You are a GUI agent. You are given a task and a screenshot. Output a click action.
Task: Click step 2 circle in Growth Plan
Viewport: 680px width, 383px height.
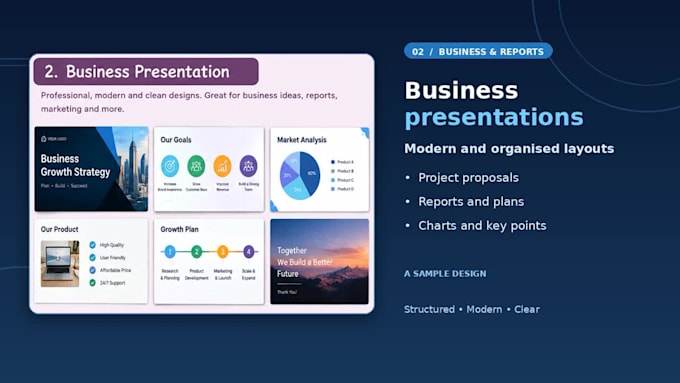click(x=196, y=252)
